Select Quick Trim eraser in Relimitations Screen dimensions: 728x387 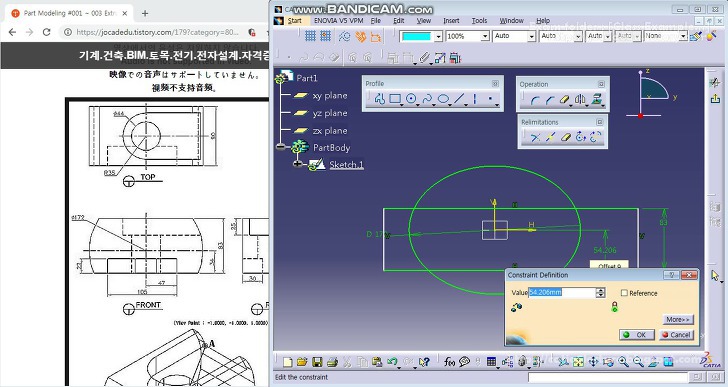coord(565,137)
